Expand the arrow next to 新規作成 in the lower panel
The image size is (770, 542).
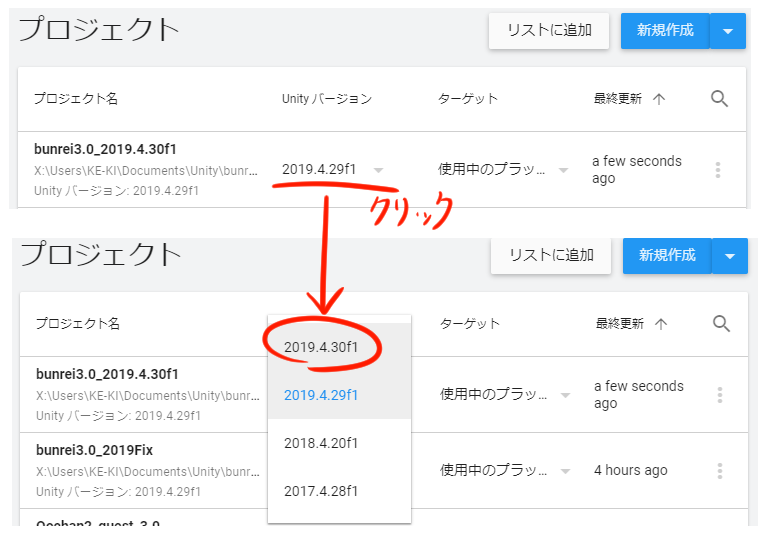coord(729,256)
